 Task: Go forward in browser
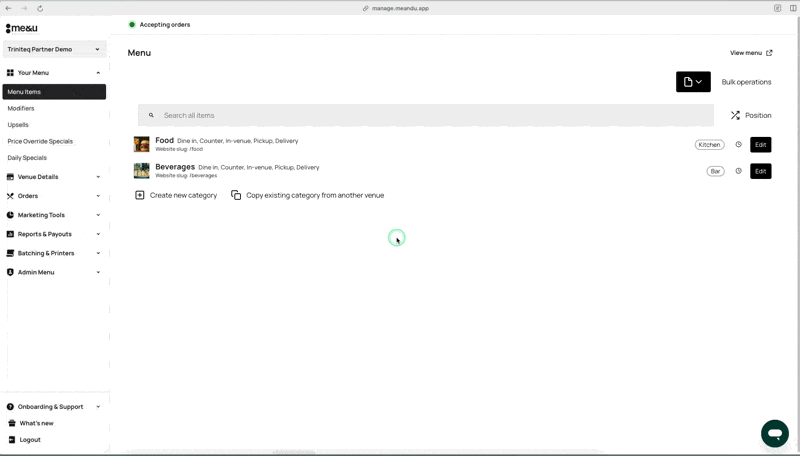(24, 8)
